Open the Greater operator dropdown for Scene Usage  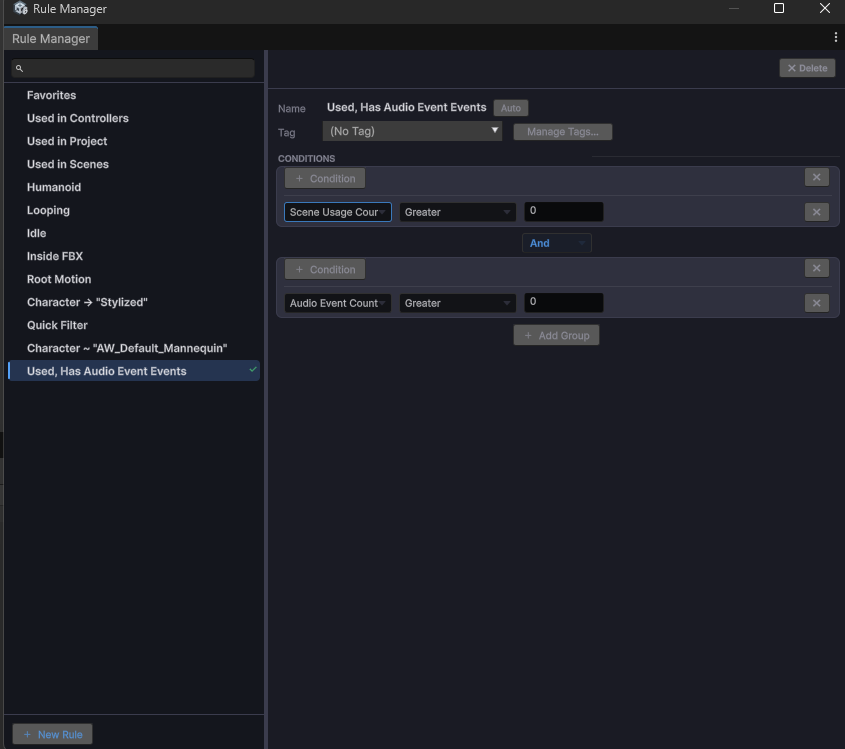[x=458, y=212]
